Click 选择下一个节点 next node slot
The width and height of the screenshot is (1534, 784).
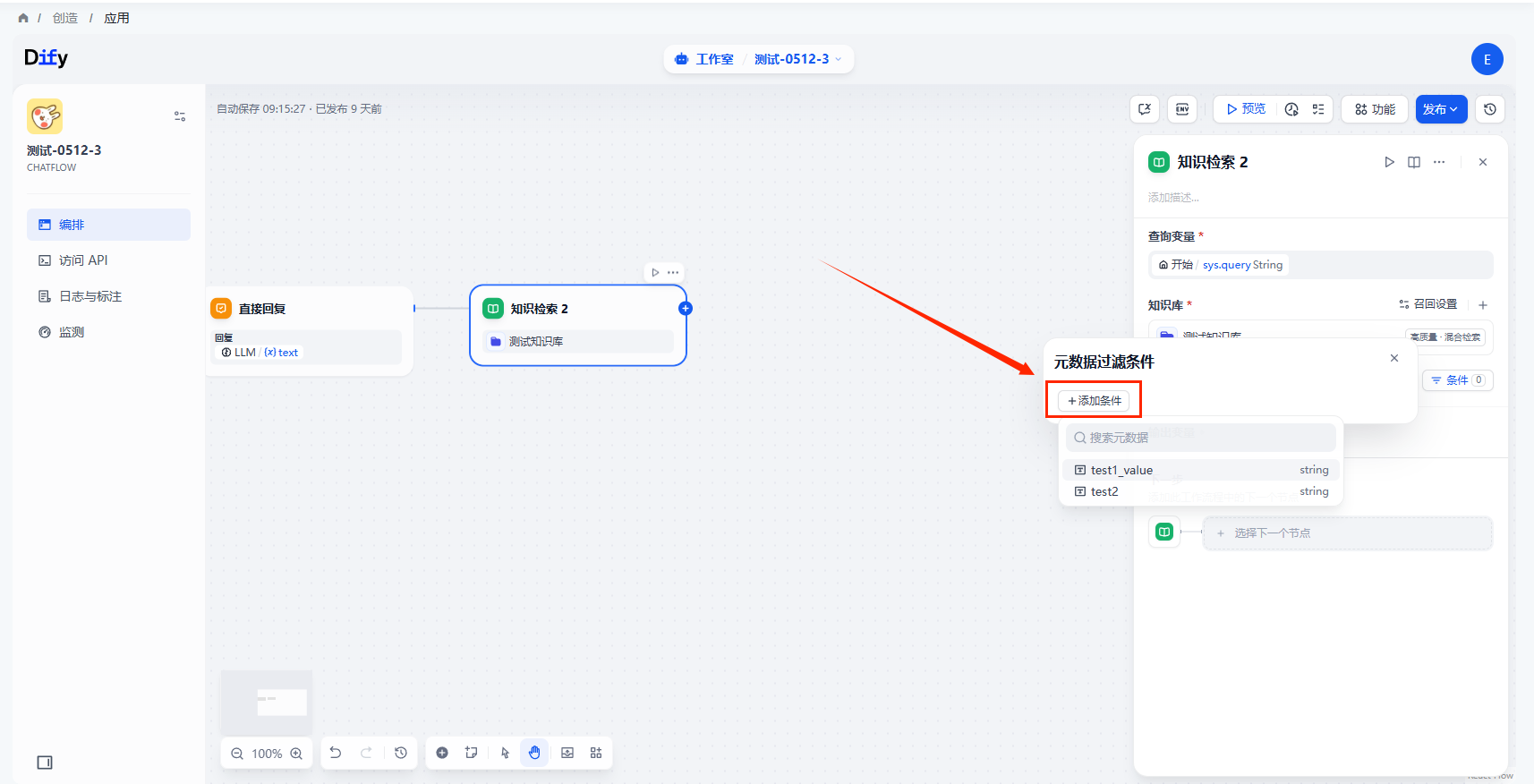click(1348, 533)
